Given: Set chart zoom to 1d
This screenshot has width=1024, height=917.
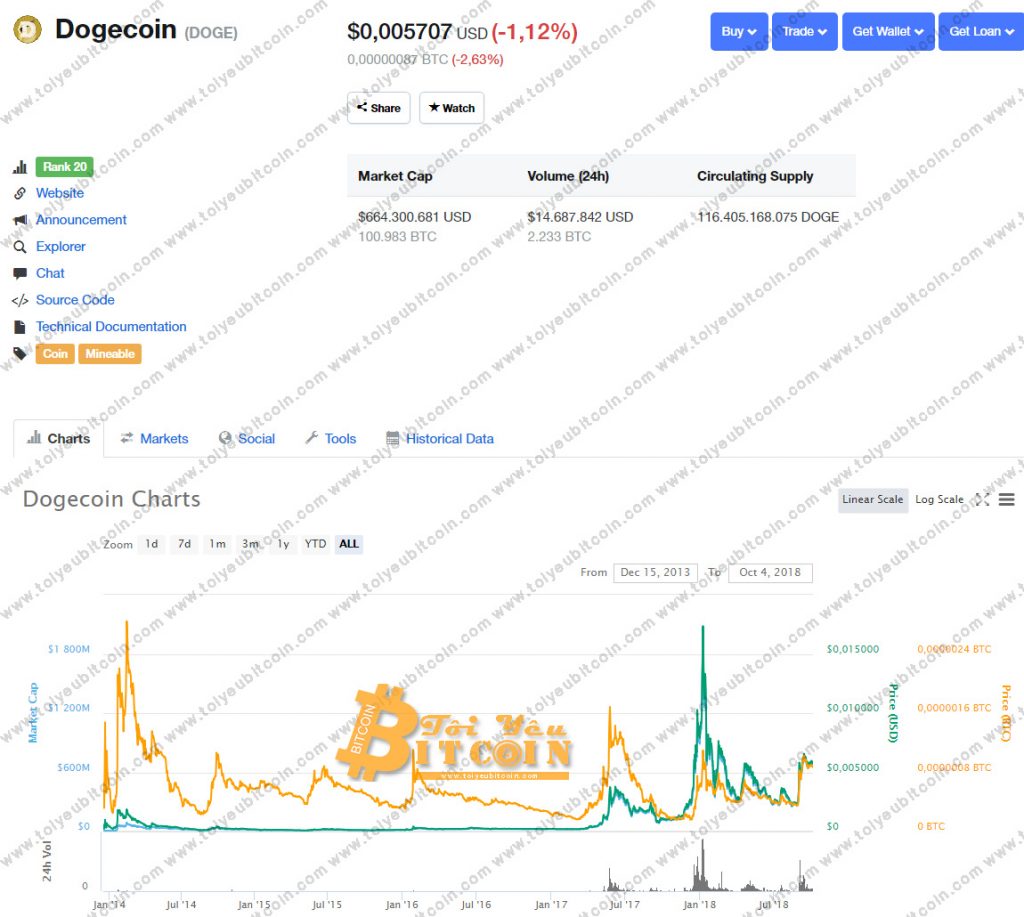Looking at the screenshot, I should coord(152,544).
